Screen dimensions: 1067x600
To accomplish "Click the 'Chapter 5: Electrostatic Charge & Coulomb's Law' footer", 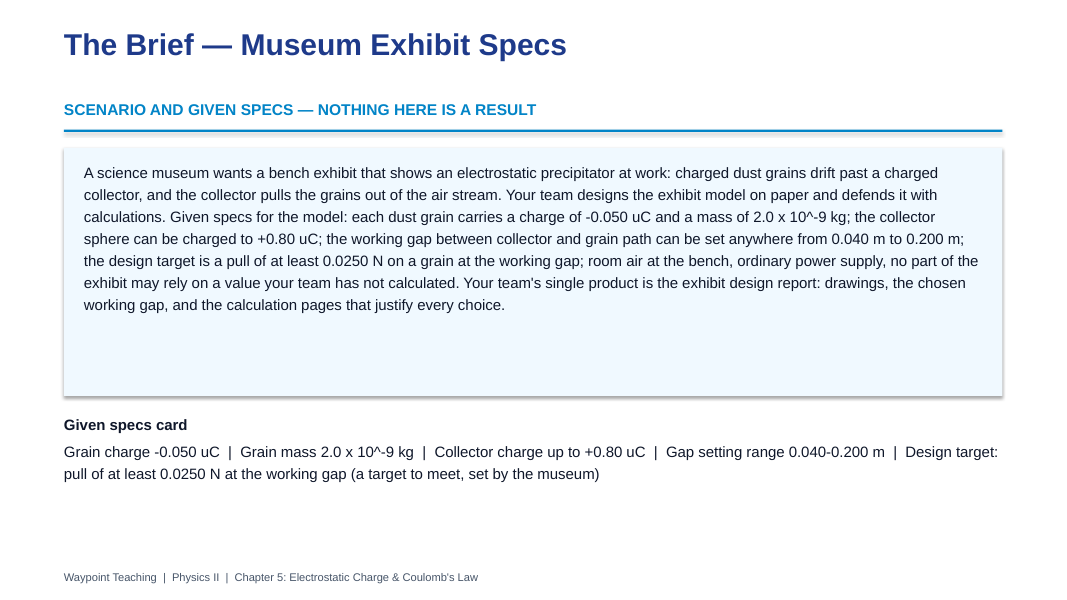I will tap(356, 578).
